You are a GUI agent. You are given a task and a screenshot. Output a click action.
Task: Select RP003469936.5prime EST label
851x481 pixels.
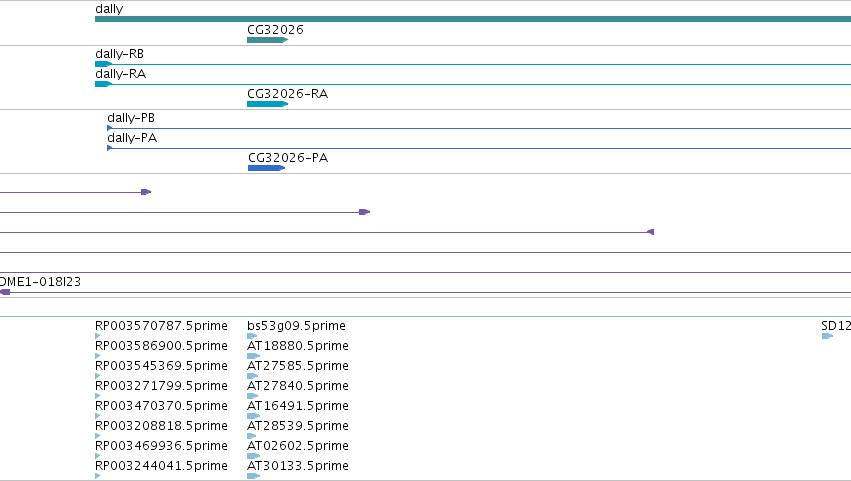point(161,446)
